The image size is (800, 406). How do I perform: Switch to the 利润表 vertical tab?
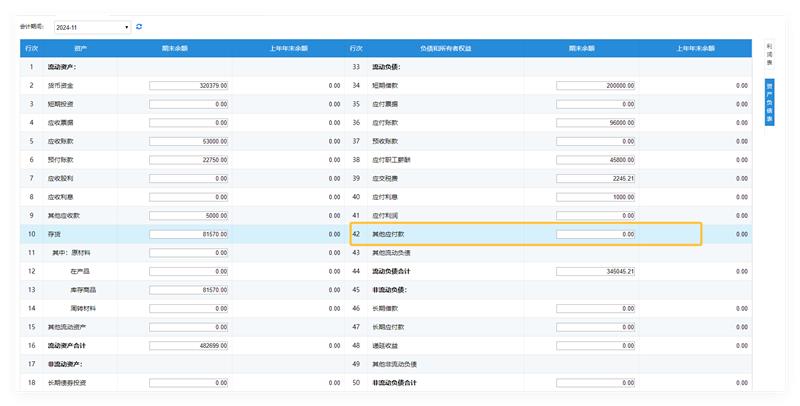pos(769,54)
